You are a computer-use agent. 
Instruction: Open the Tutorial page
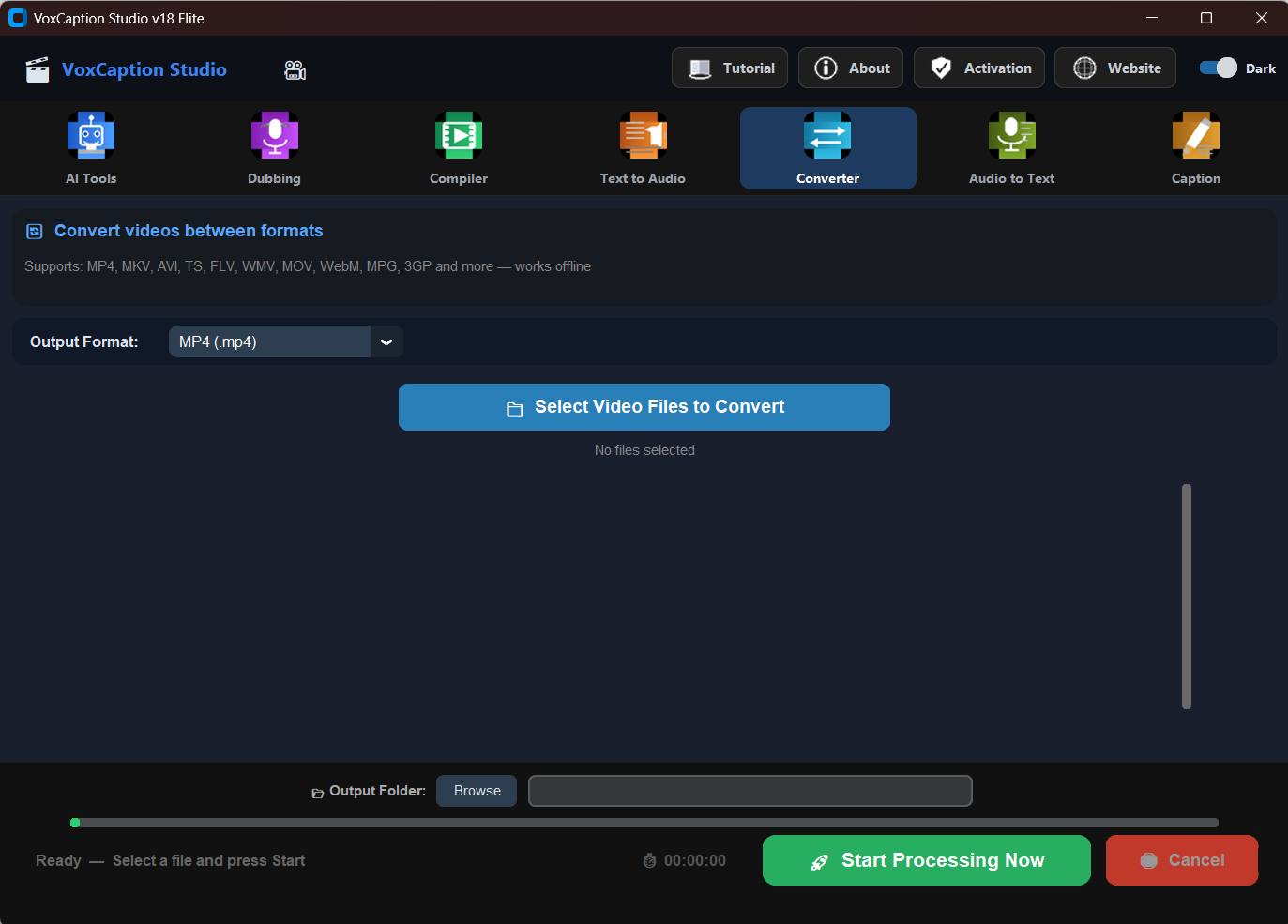pyautogui.click(x=729, y=68)
